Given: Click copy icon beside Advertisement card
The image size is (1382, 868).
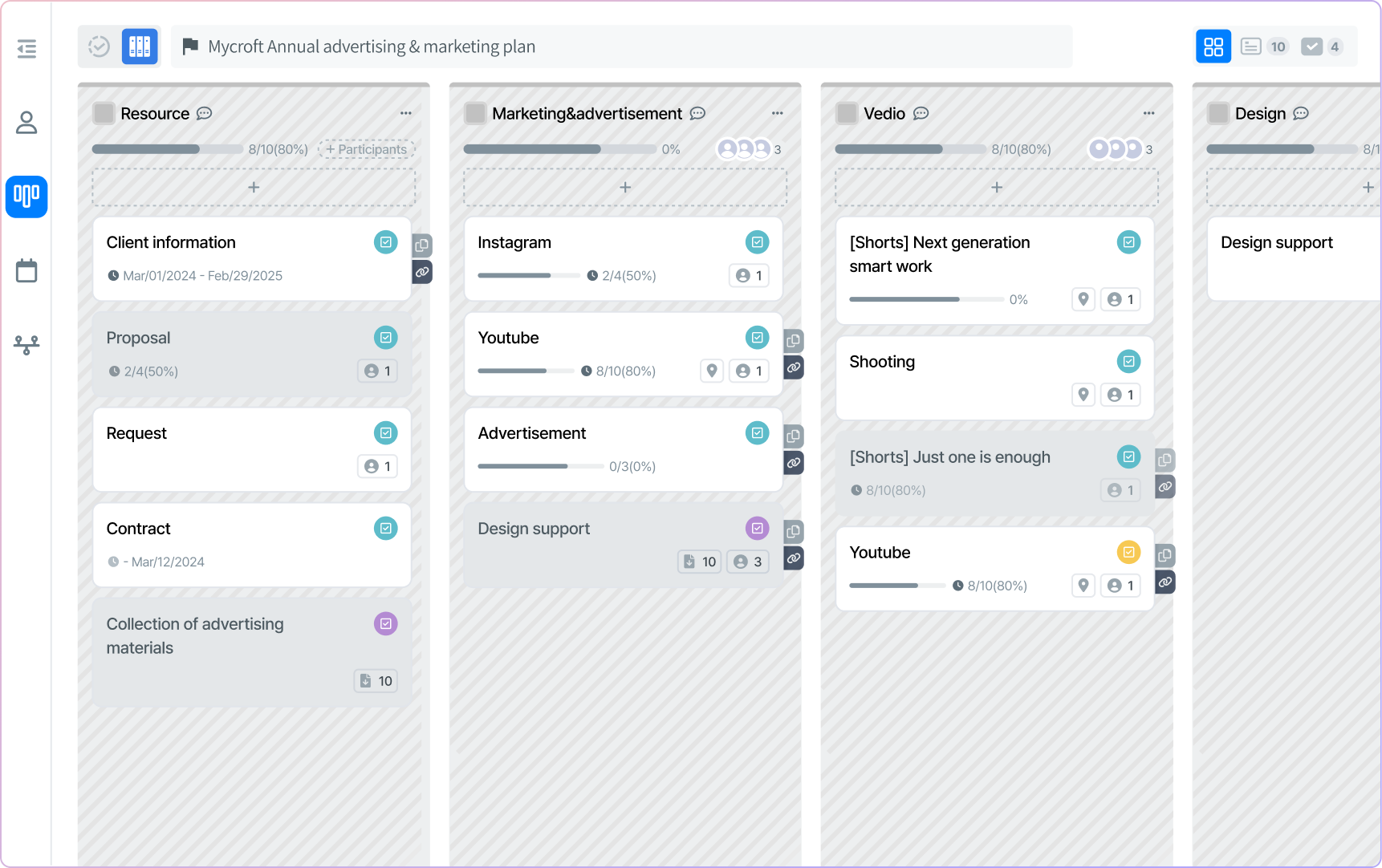Looking at the screenshot, I should pos(793,436).
